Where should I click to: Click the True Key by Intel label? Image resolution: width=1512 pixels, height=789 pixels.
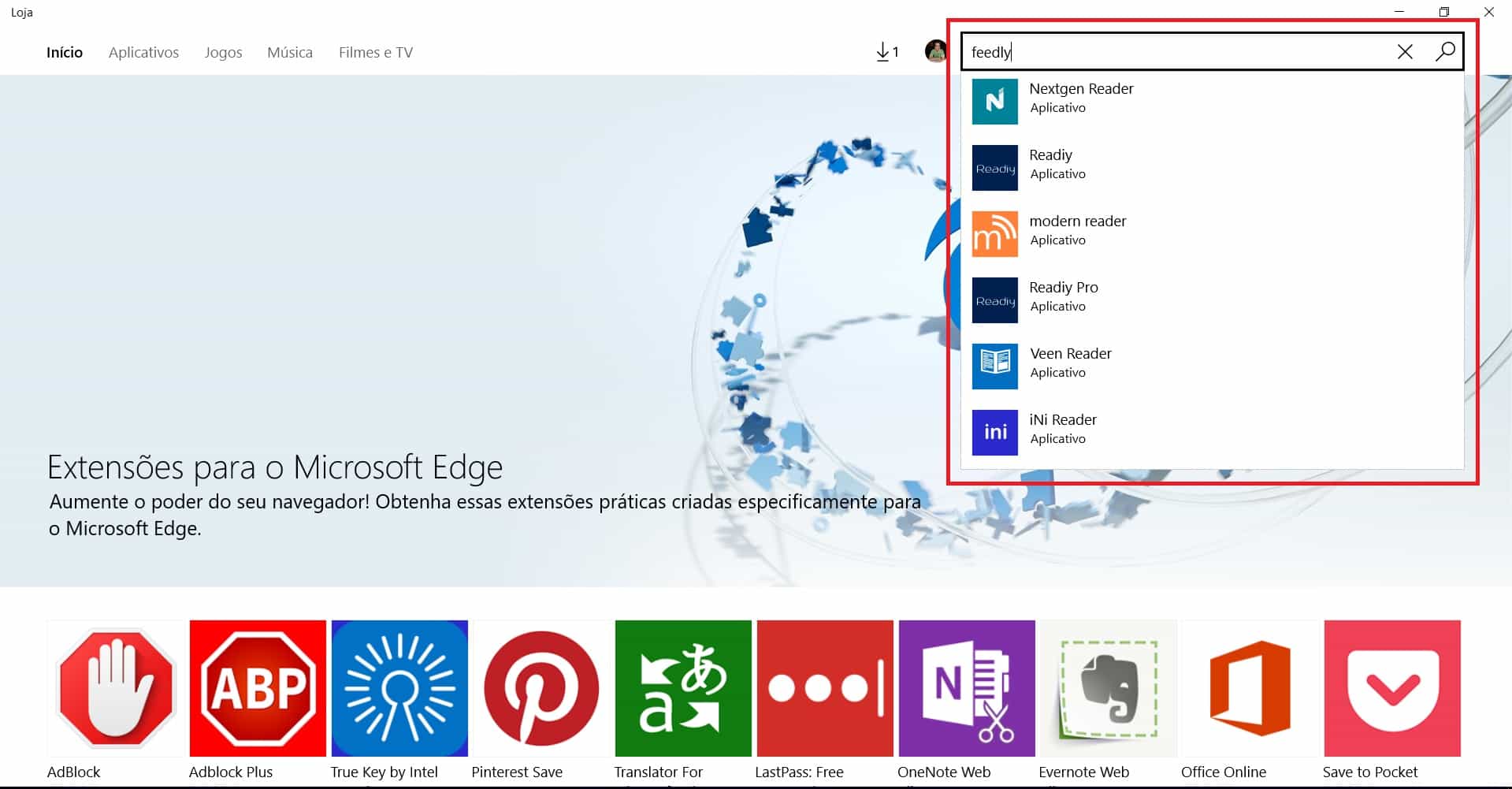[384, 772]
